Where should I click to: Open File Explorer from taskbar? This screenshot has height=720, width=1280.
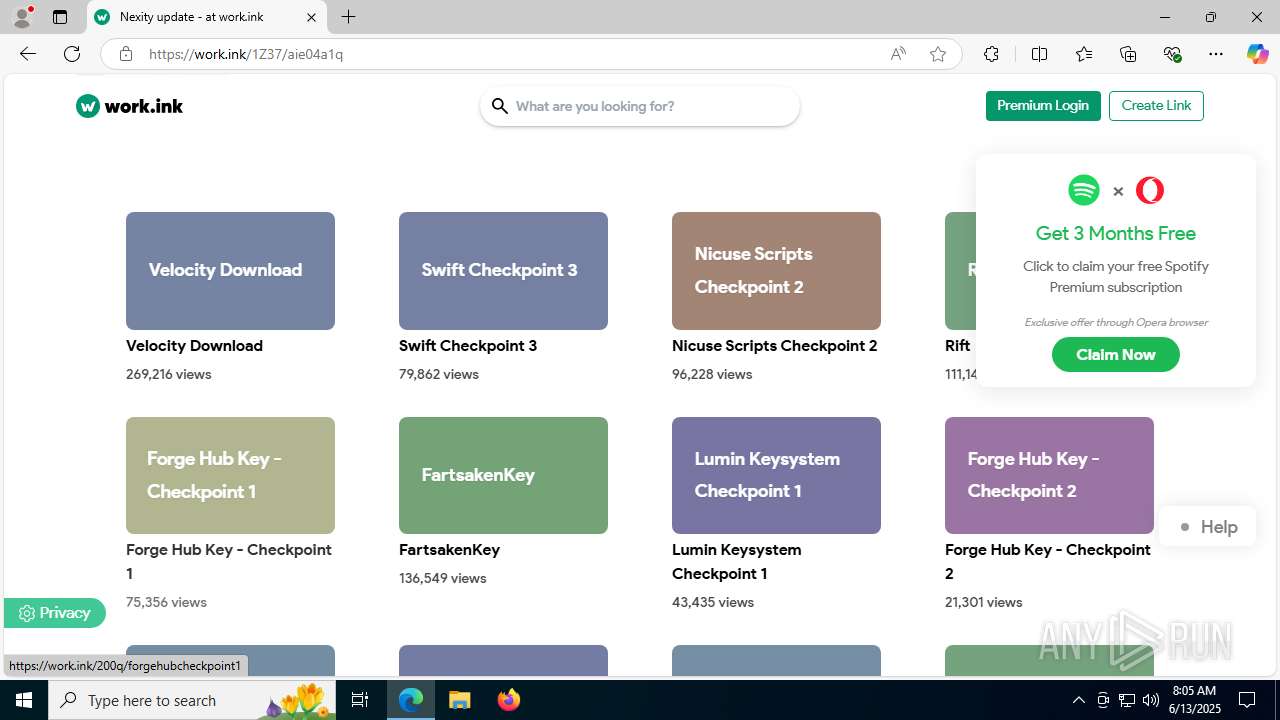coord(459,700)
